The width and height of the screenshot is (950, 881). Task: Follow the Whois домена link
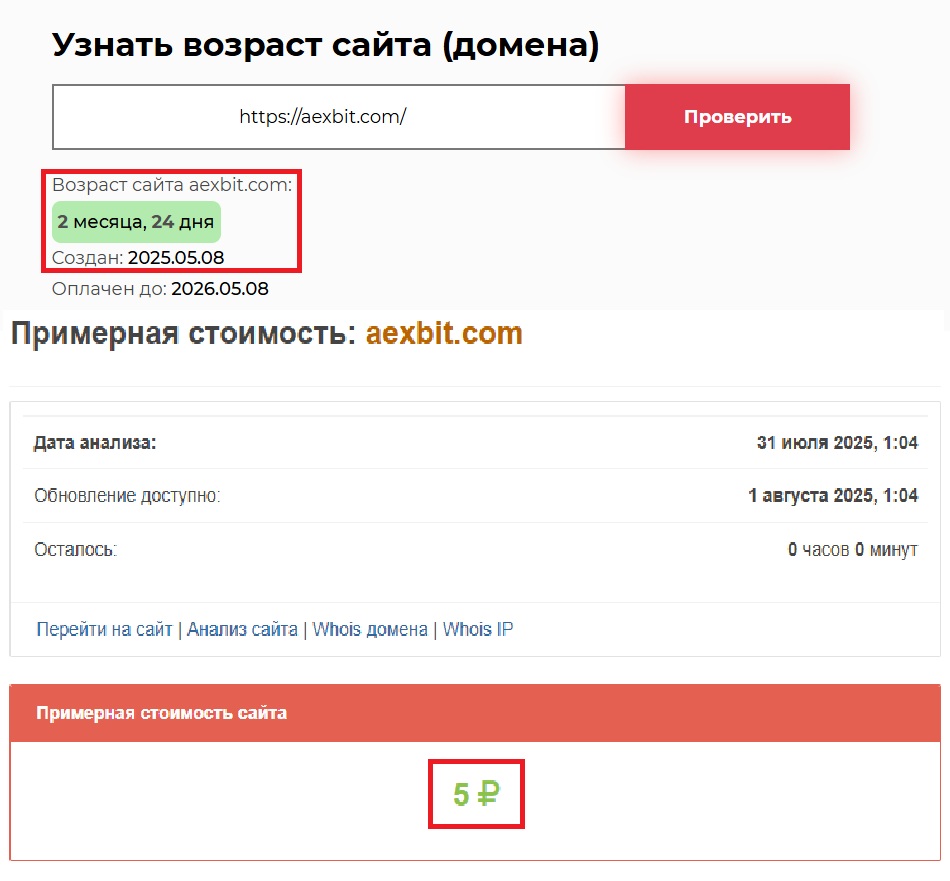coord(370,630)
